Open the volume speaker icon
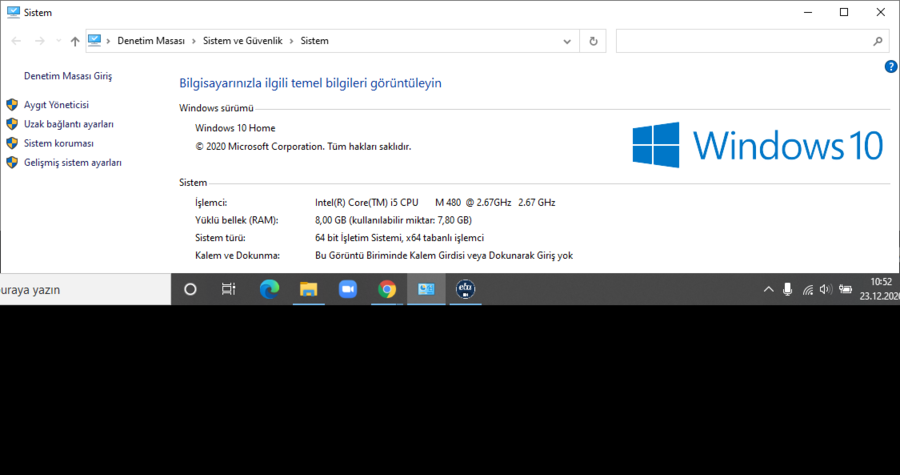The width and height of the screenshot is (900, 475). [x=826, y=290]
